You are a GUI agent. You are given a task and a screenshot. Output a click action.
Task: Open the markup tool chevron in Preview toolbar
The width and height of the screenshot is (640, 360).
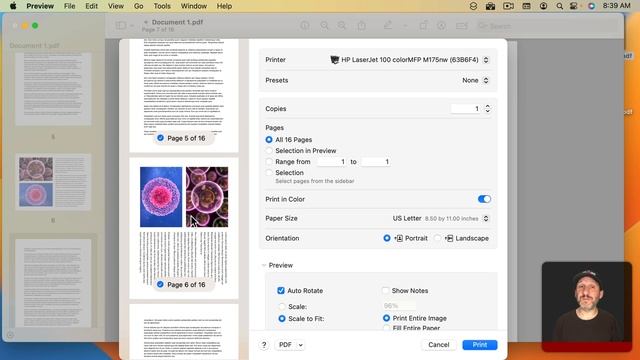[x=405, y=26]
